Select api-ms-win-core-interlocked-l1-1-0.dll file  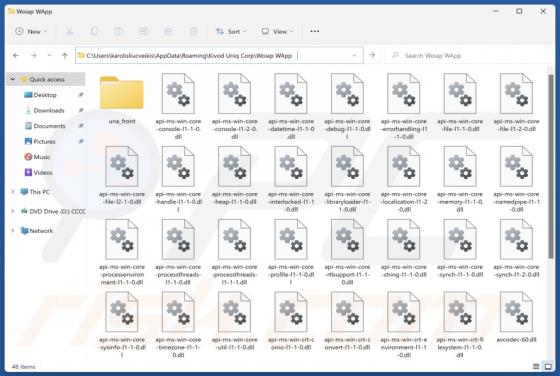click(291, 179)
